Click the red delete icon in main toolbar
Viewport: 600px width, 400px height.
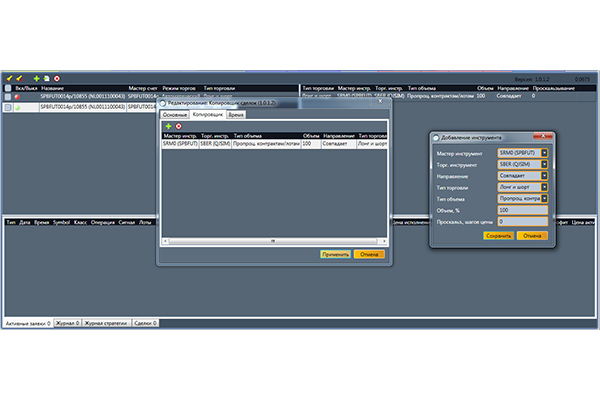[x=57, y=78]
